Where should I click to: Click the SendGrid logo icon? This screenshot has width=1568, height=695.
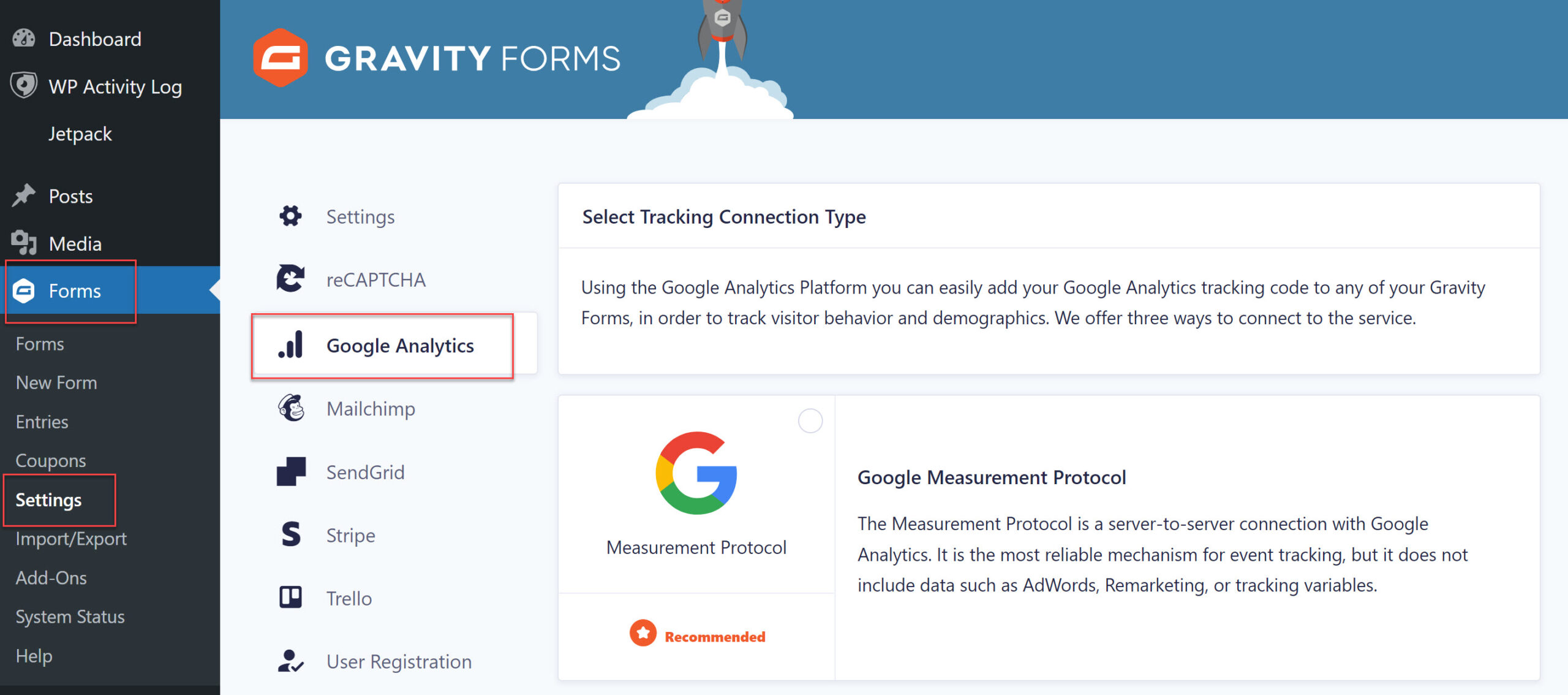tap(291, 472)
